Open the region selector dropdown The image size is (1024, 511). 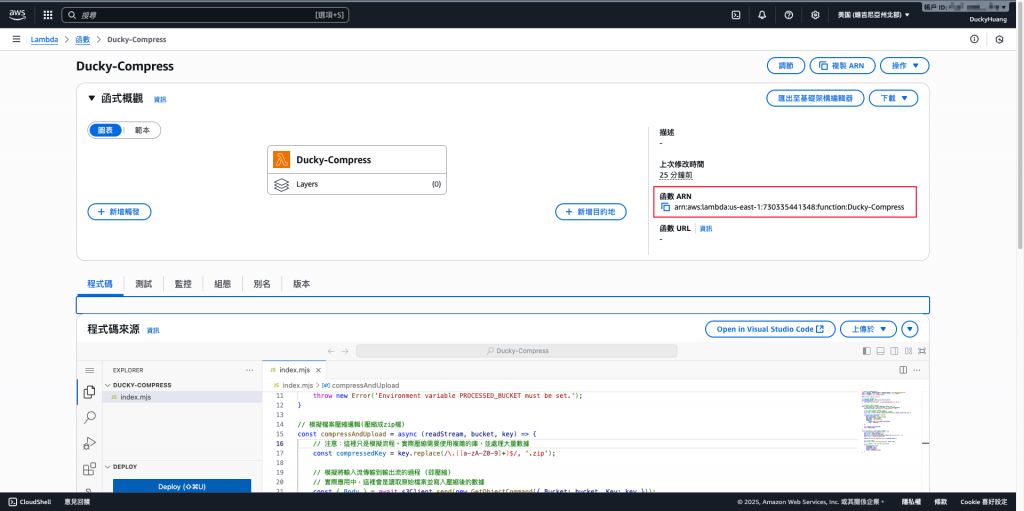[x=873, y=14]
